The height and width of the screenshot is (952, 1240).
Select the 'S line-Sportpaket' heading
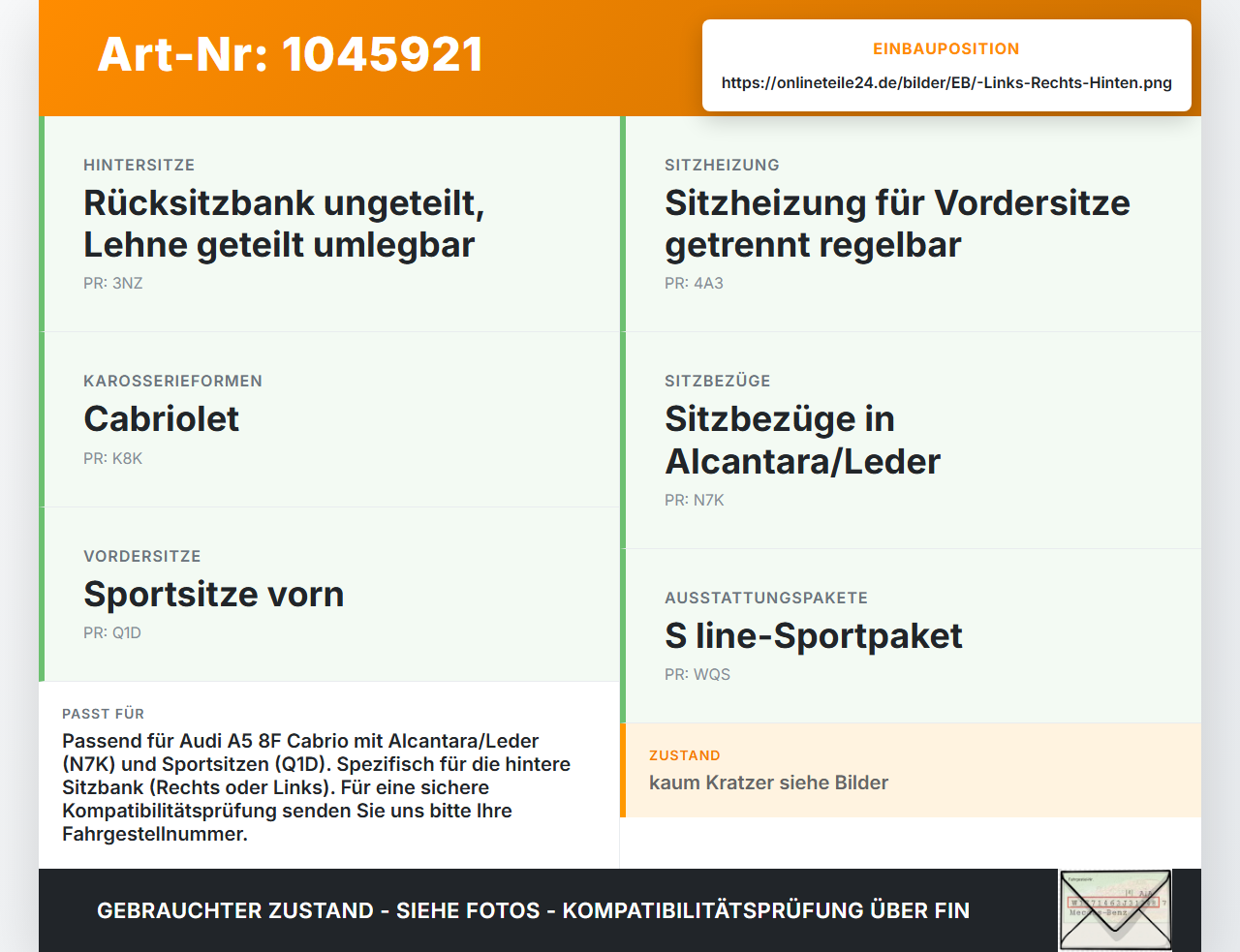pyautogui.click(x=814, y=635)
